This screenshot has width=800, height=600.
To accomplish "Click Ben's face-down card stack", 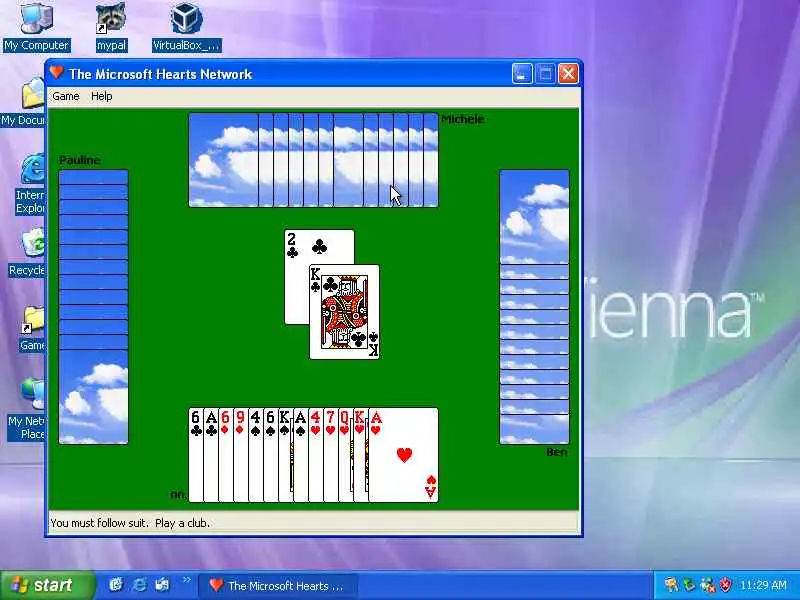I will click(534, 307).
